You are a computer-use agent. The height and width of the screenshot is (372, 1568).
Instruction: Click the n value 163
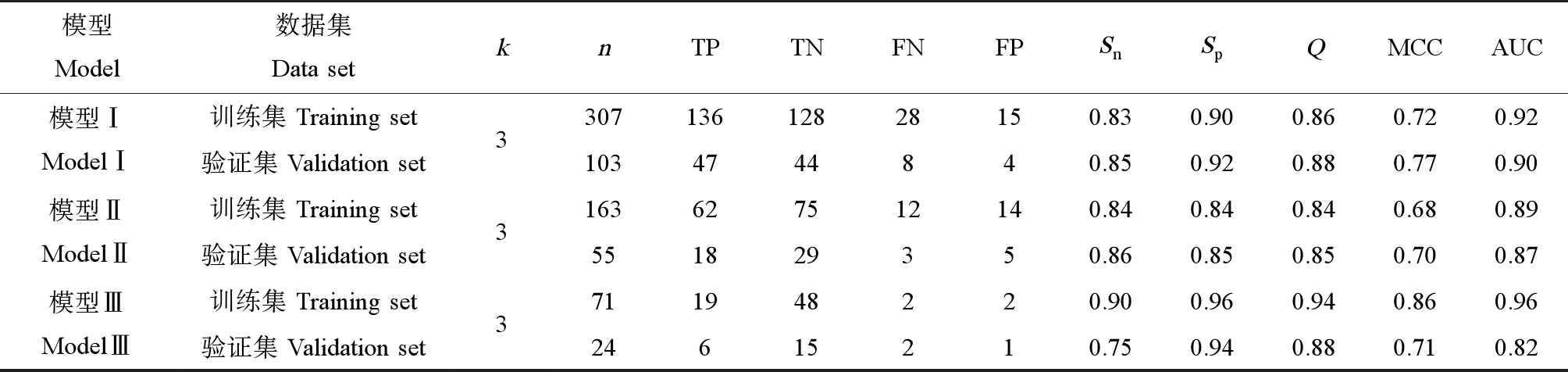click(604, 209)
